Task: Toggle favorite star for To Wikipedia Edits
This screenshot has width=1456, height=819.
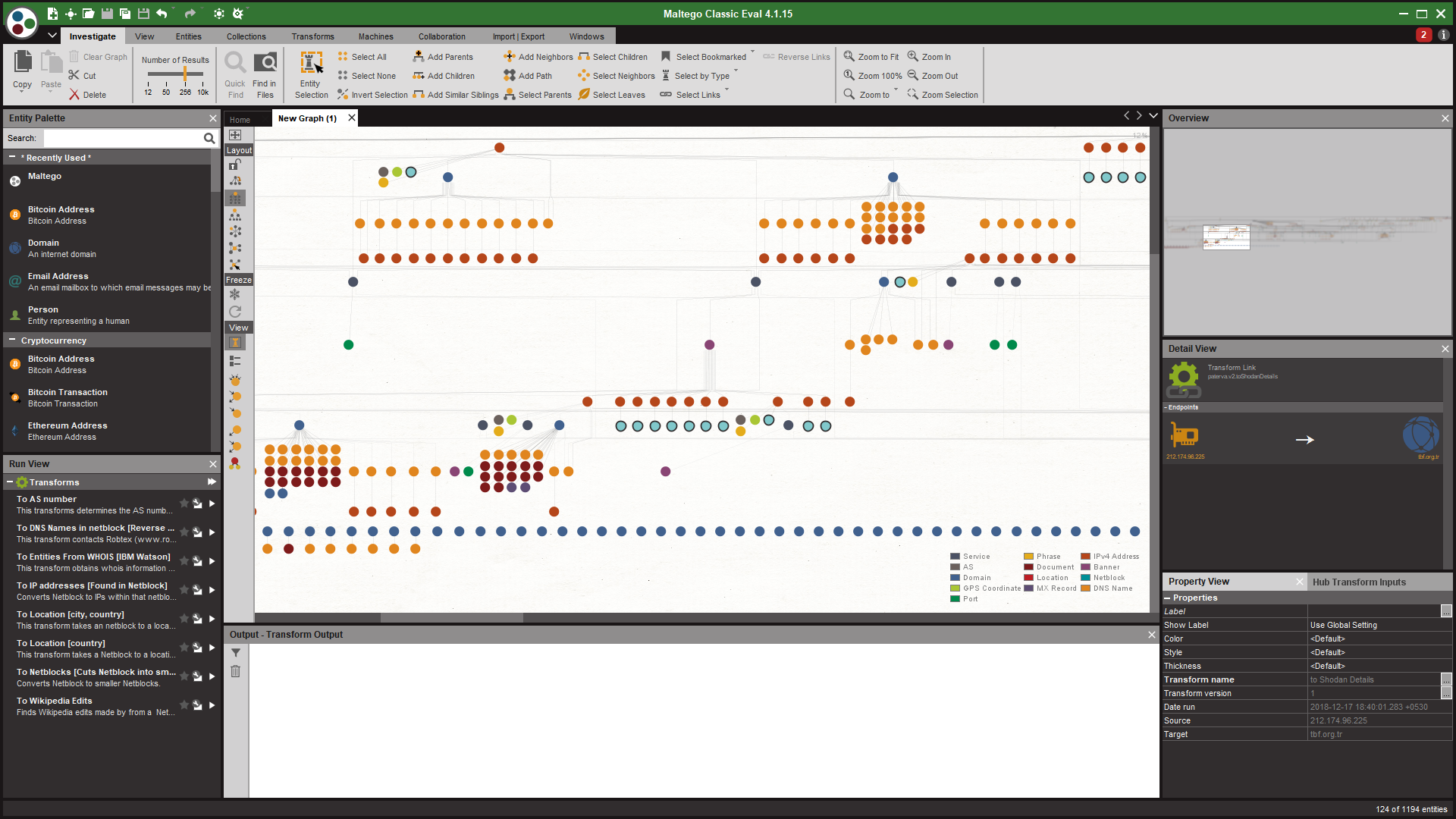Action: 184,704
